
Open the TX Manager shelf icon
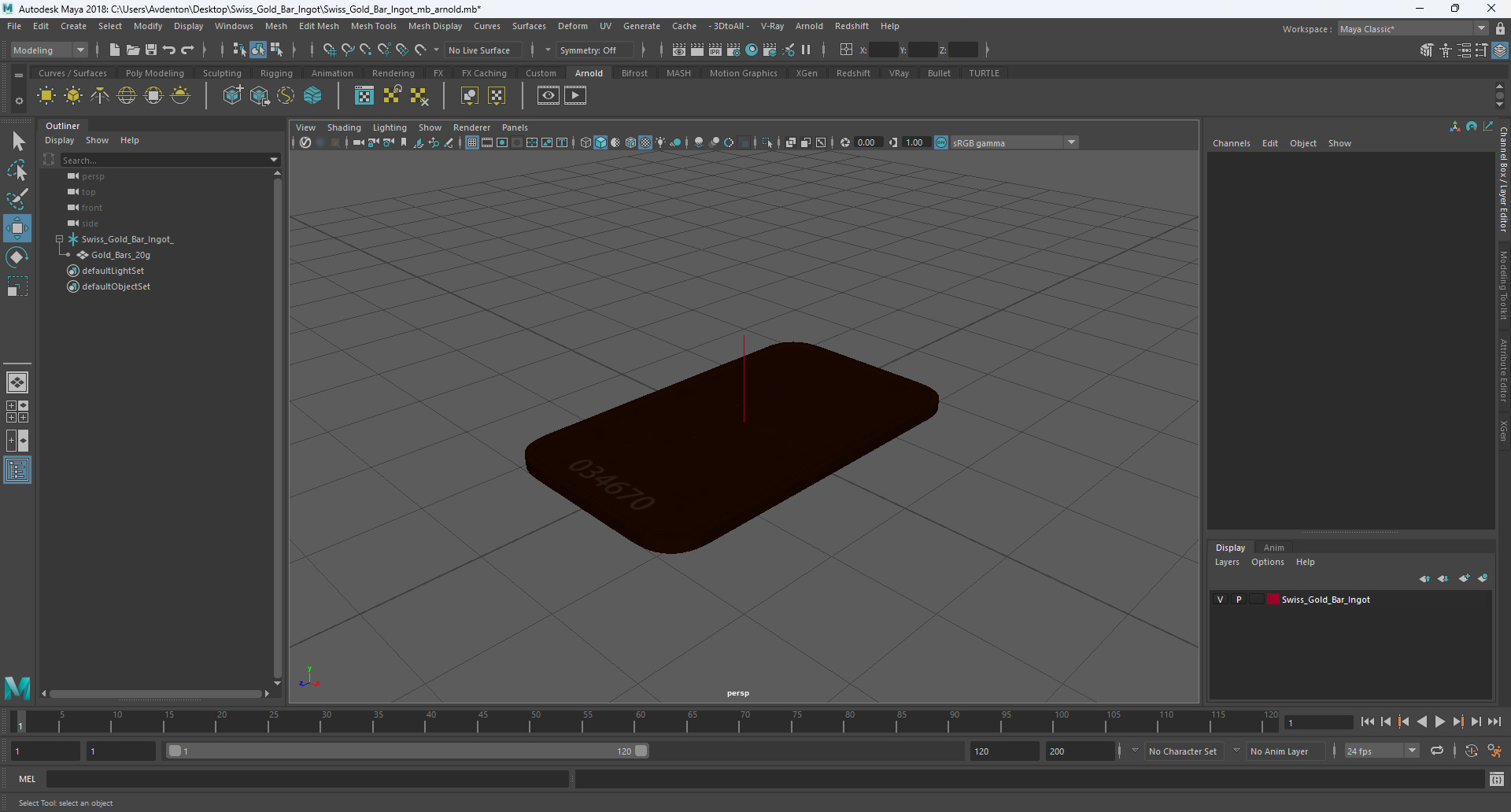(364, 96)
